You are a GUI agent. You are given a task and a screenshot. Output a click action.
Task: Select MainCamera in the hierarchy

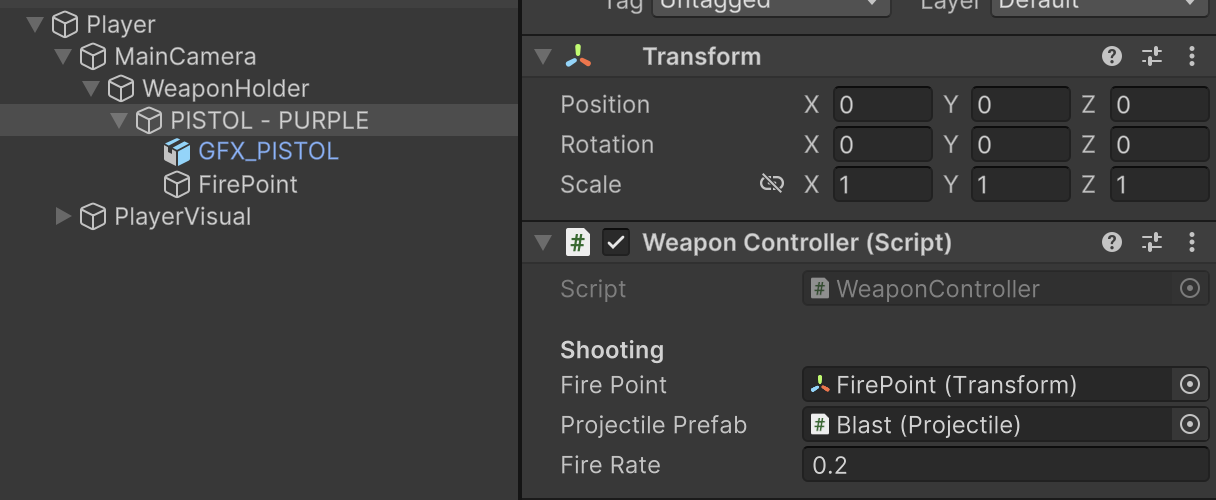click(185, 57)
